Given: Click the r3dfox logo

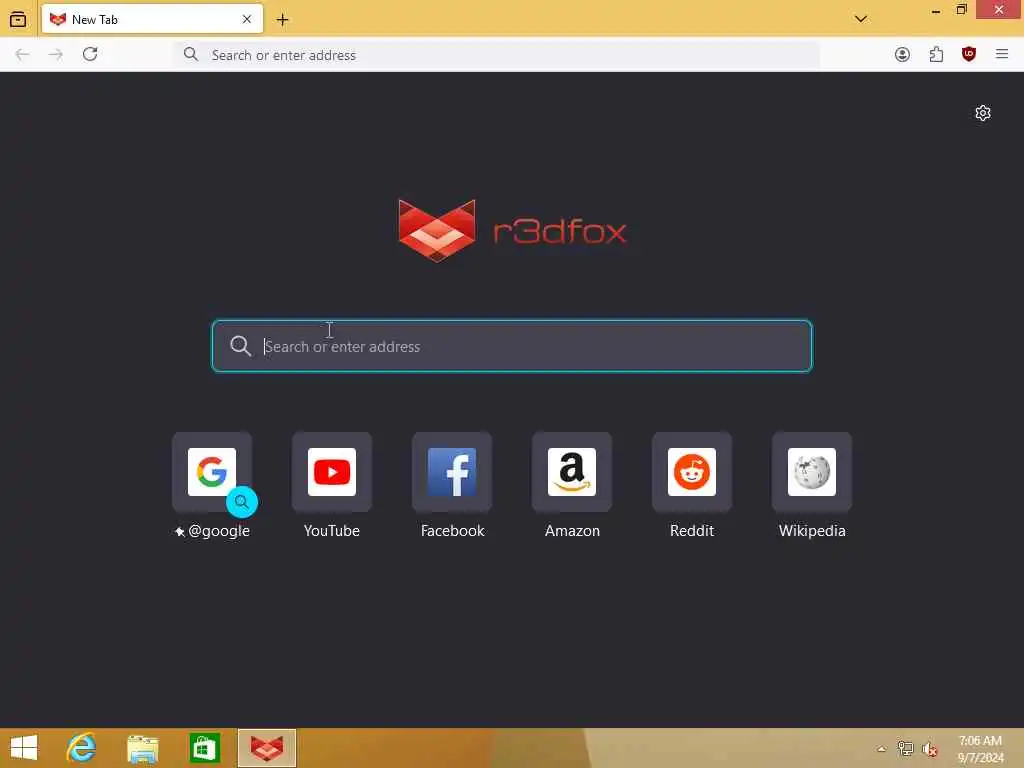Looking at the screenshot, I should [x=512, y=231].
